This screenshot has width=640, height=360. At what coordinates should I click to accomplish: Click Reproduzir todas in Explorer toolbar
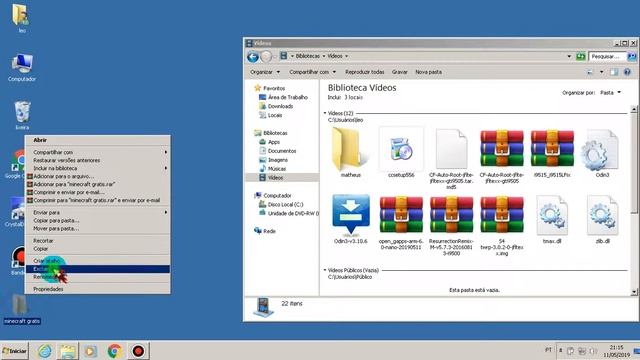(364, 72)
